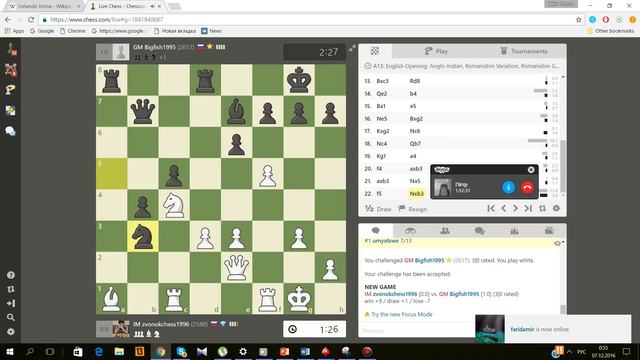Expand board to fullscreen with the arrows icon
The image size is (640, 360).
click(x=352, y=49)
